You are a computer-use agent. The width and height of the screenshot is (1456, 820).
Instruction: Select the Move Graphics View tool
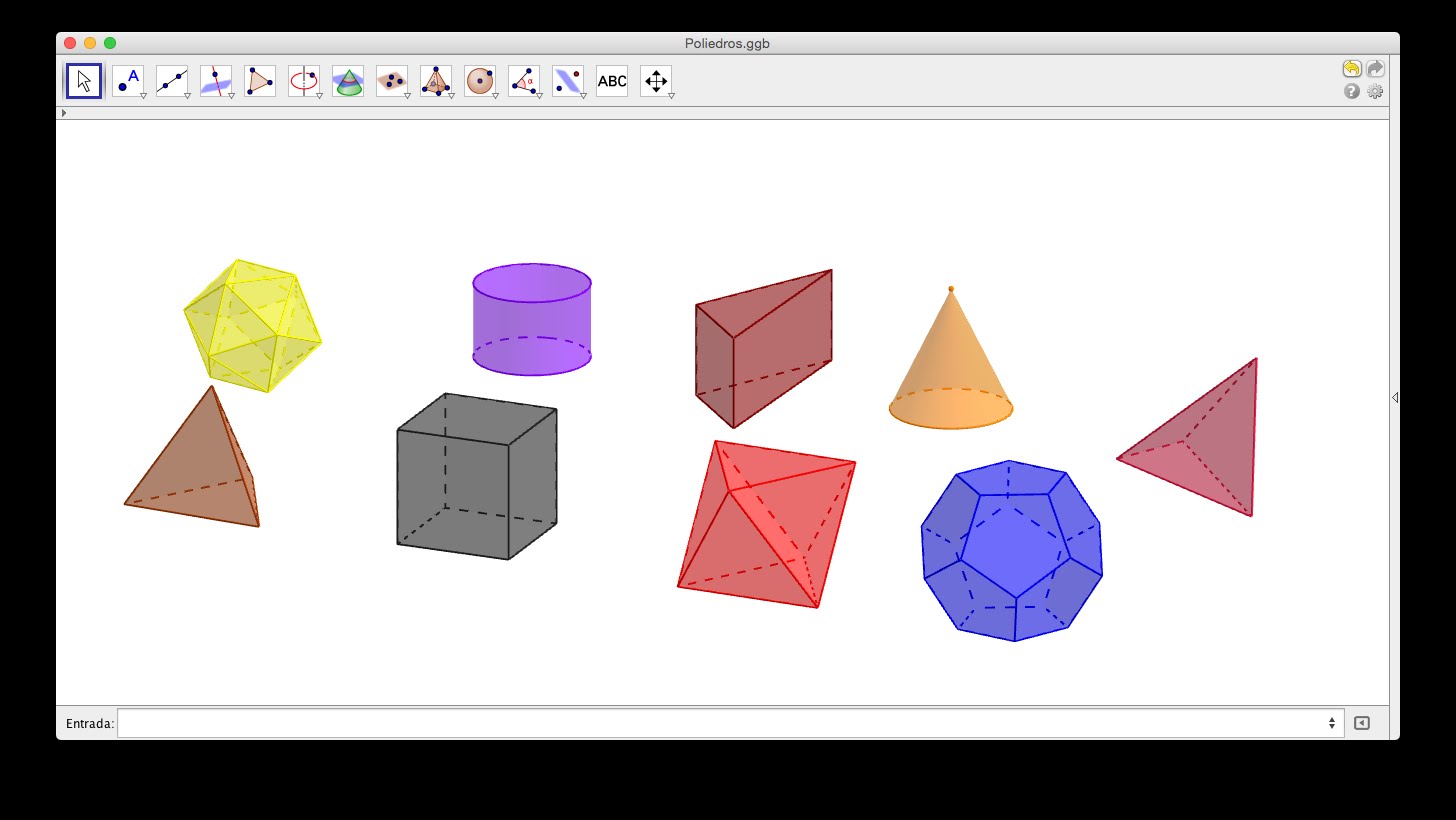coord(656,80)
